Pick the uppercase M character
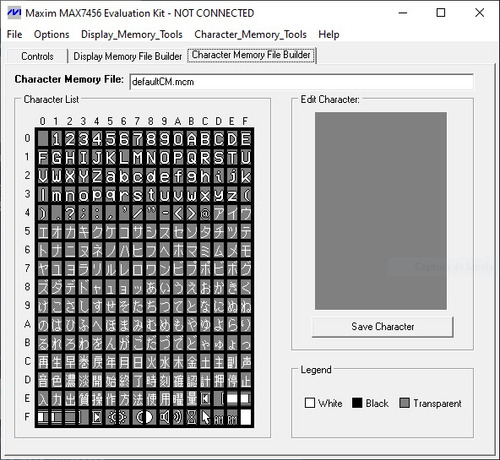The width and height of the screenshot is (500, 460). (x=138, y=157)
